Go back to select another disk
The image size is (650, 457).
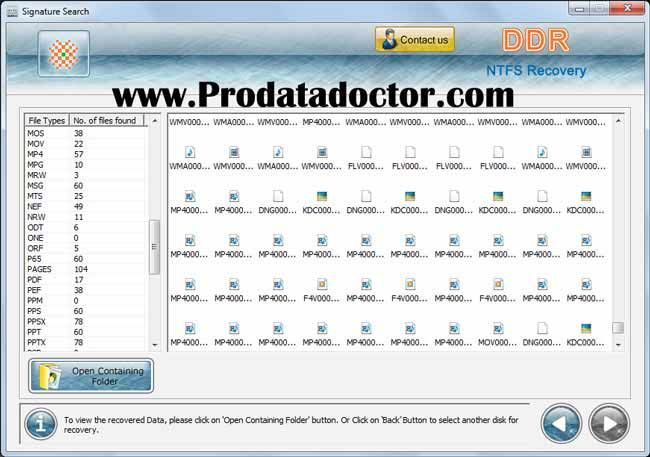click(x=561, y=424)
